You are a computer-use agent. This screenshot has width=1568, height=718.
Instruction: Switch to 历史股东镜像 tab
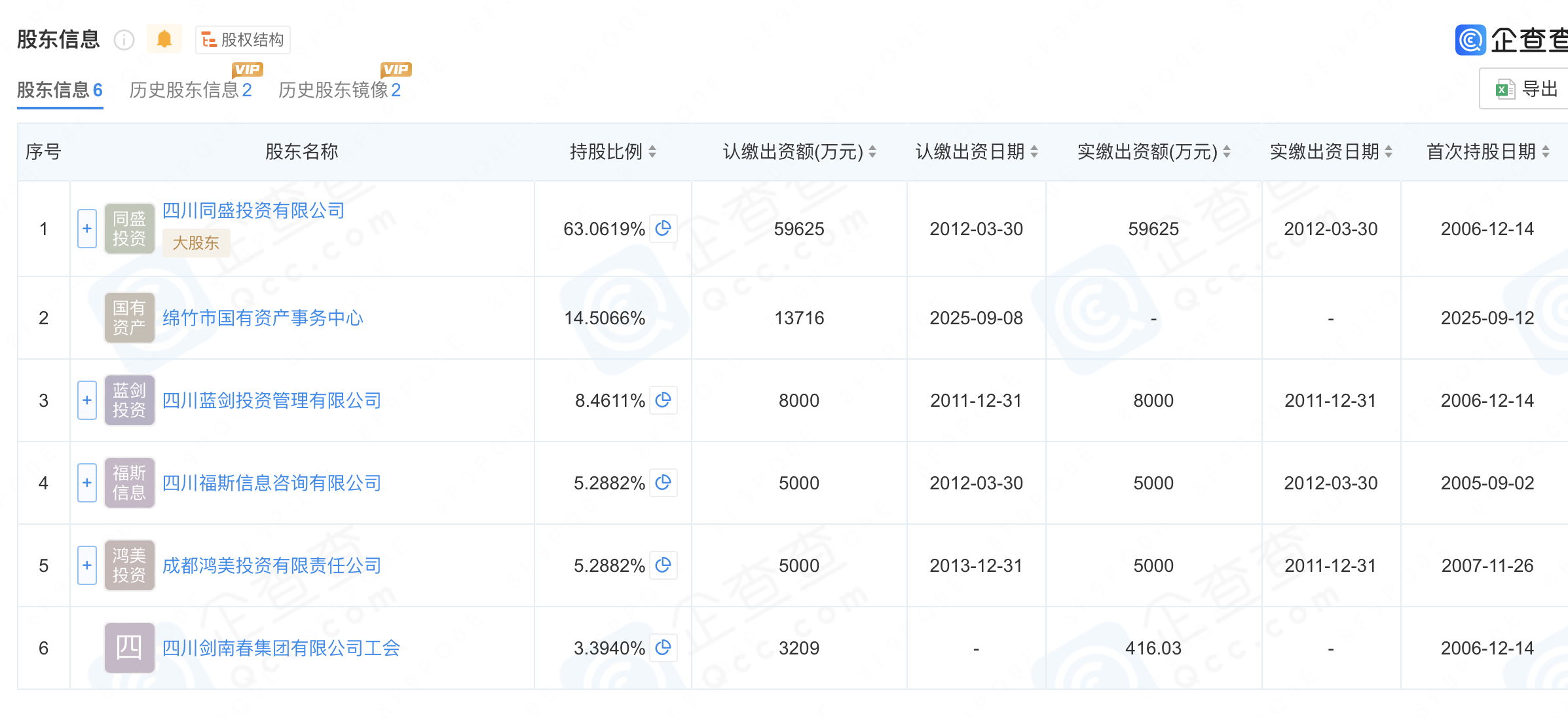(x=339, y=90)
